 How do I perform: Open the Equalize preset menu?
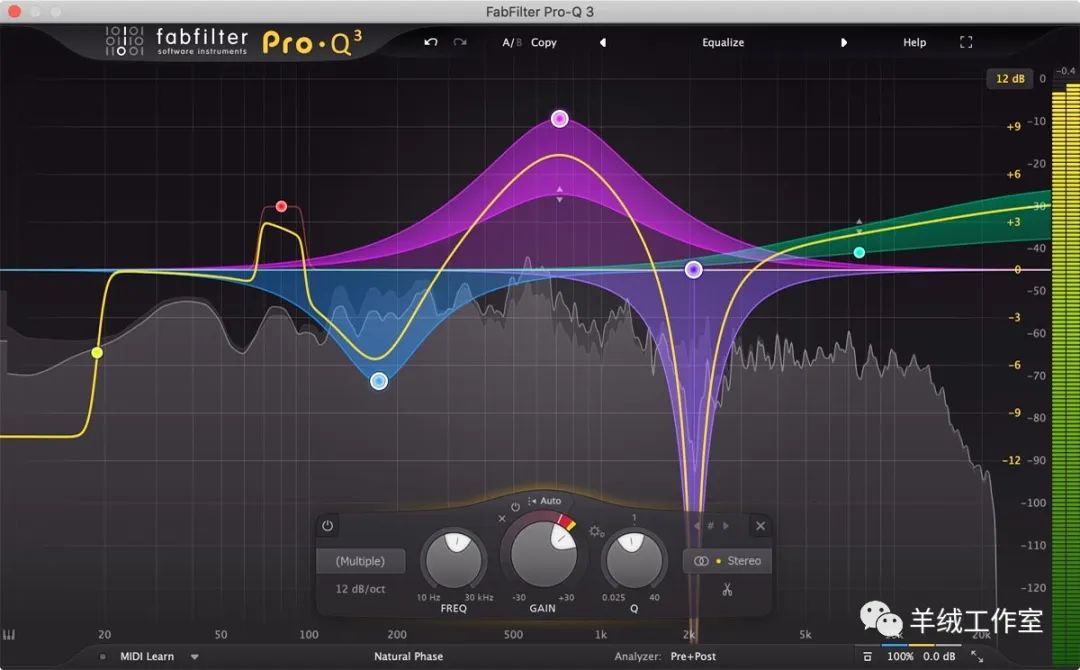pyautogui.click(x=722, y=43)
